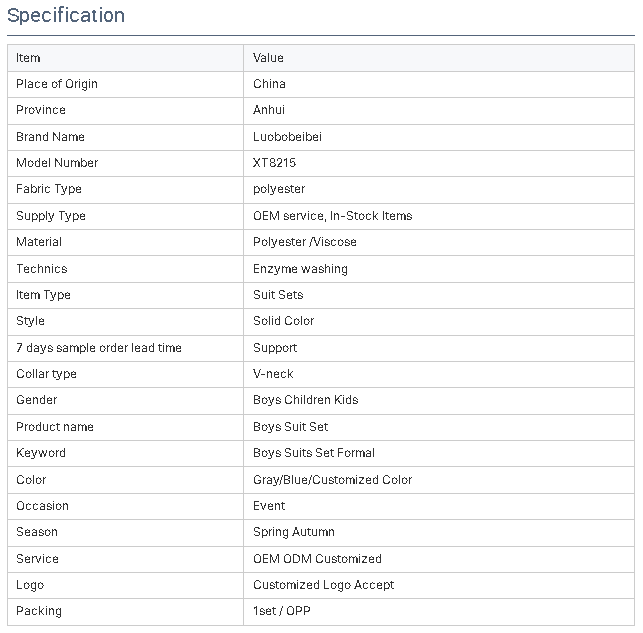The height and width of the screenshot is (633, 643).
Task: Click Boys Children Kids gender value
Action: pos(306,400)
